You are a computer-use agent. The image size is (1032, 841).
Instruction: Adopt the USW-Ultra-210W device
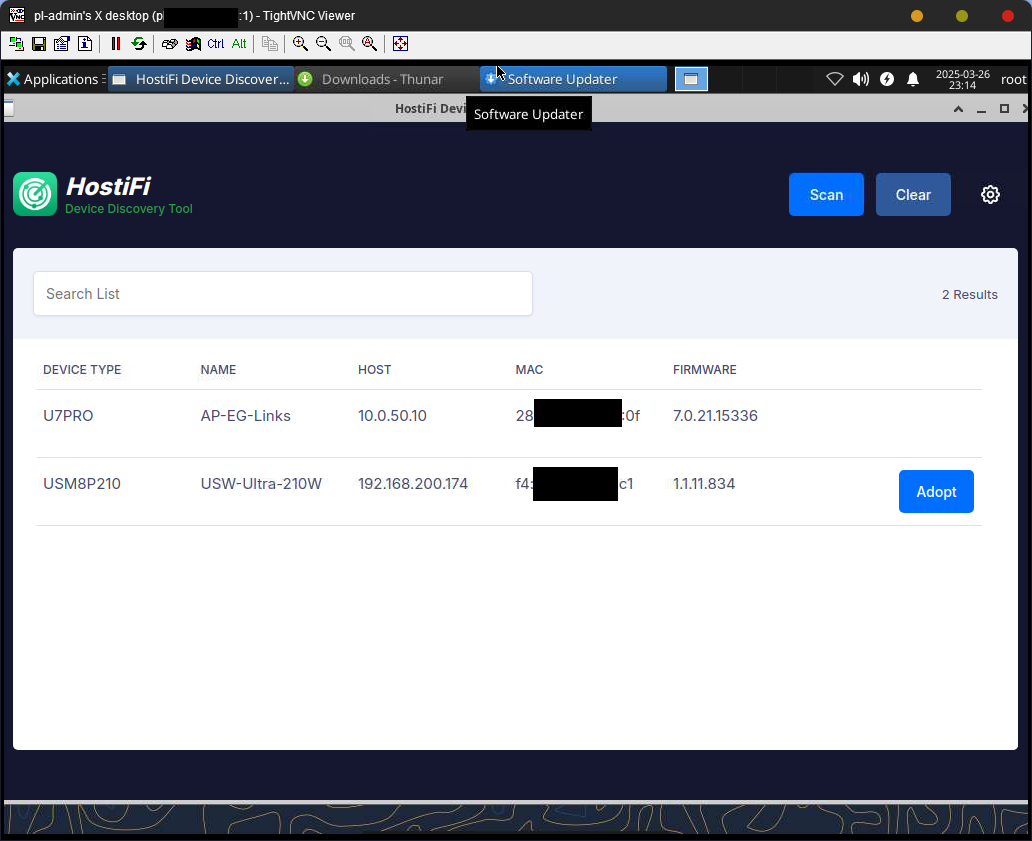point(935,492)
